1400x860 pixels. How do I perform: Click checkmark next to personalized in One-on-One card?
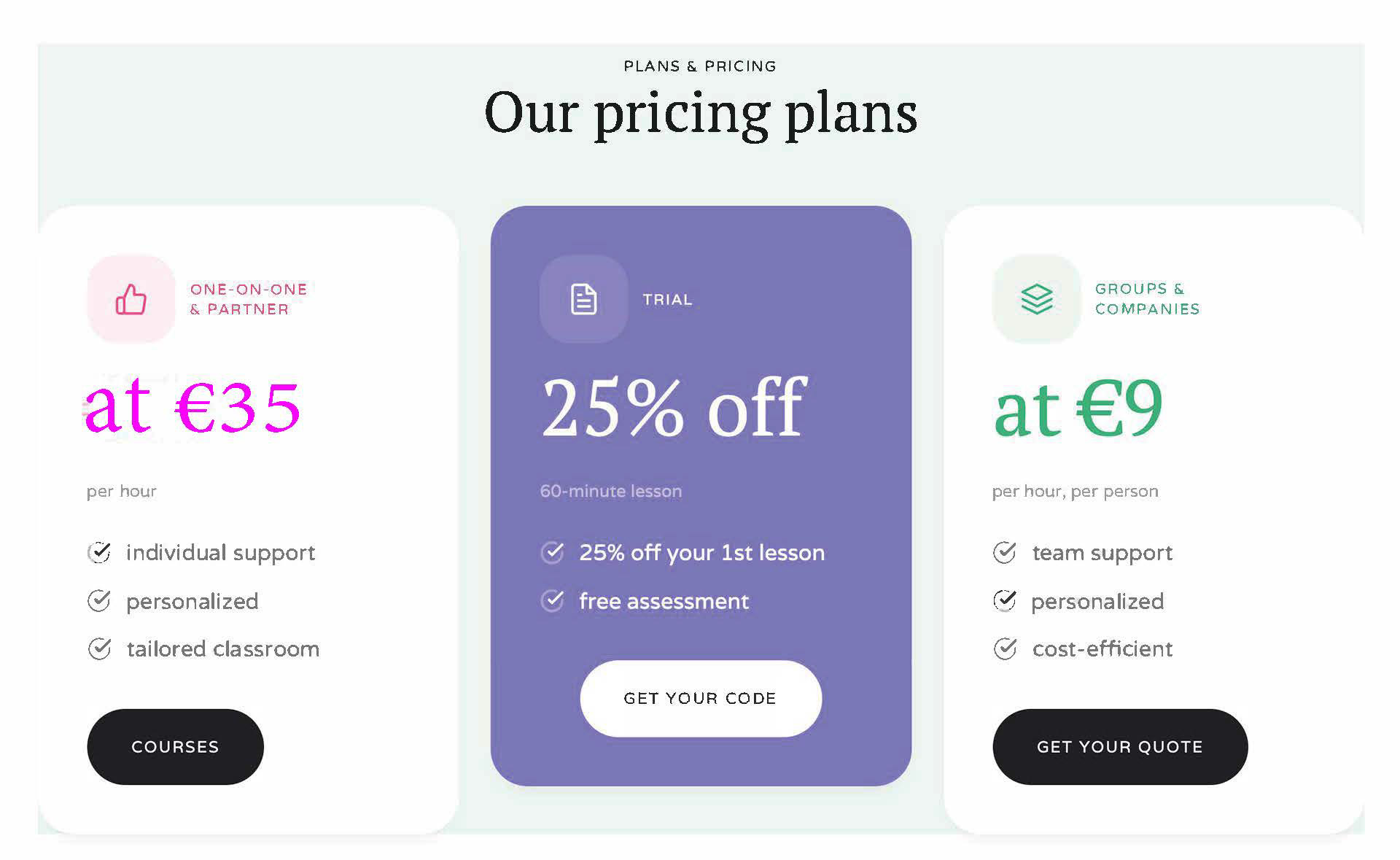(x=99, y=601)
